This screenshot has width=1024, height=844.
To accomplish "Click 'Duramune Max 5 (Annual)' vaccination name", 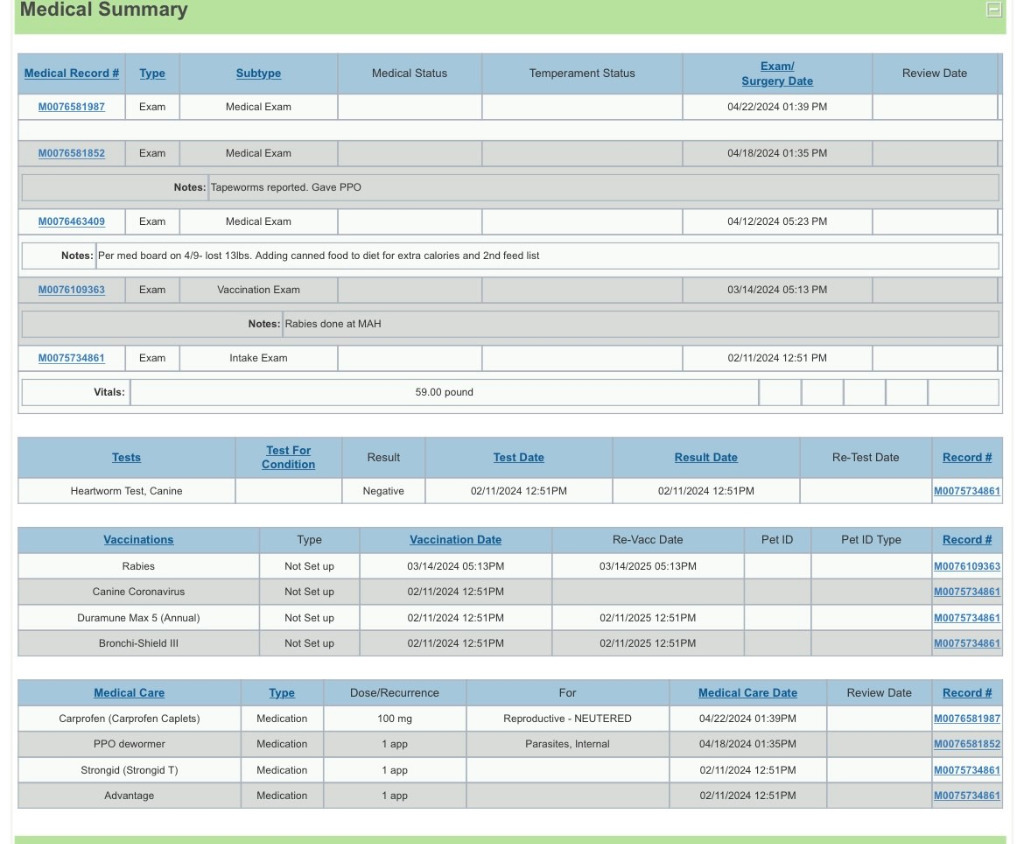I will click(138, 618).
